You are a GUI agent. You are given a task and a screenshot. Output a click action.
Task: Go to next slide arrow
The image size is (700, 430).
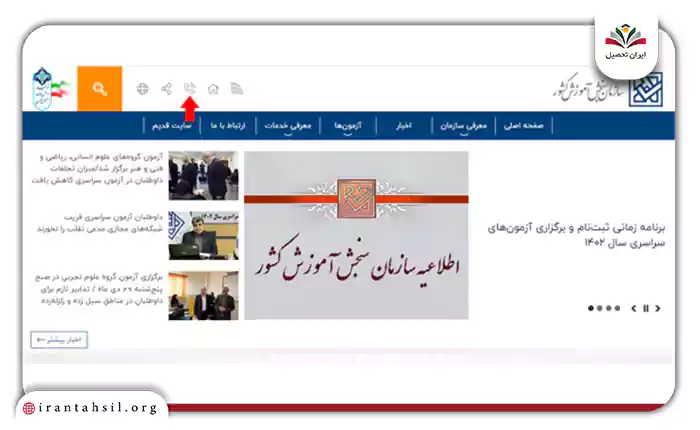click(x=658, y=308)
